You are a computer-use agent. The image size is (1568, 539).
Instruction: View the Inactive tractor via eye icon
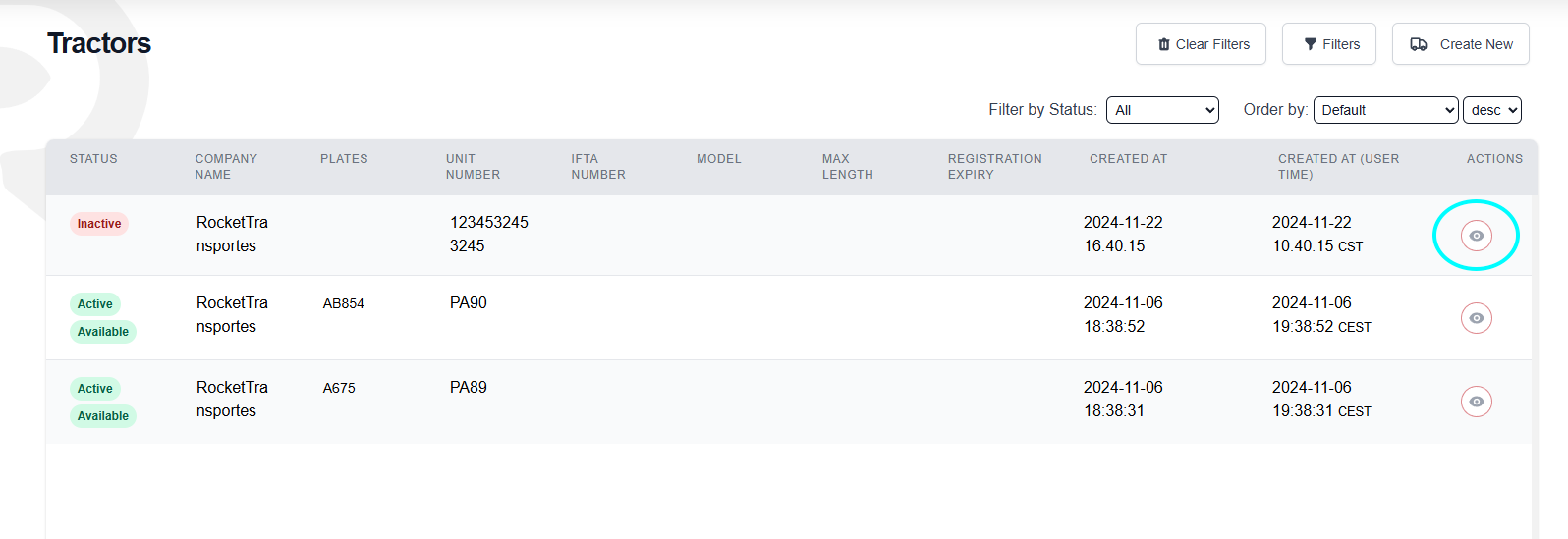pyautogui.click(x=1477, y=236)
